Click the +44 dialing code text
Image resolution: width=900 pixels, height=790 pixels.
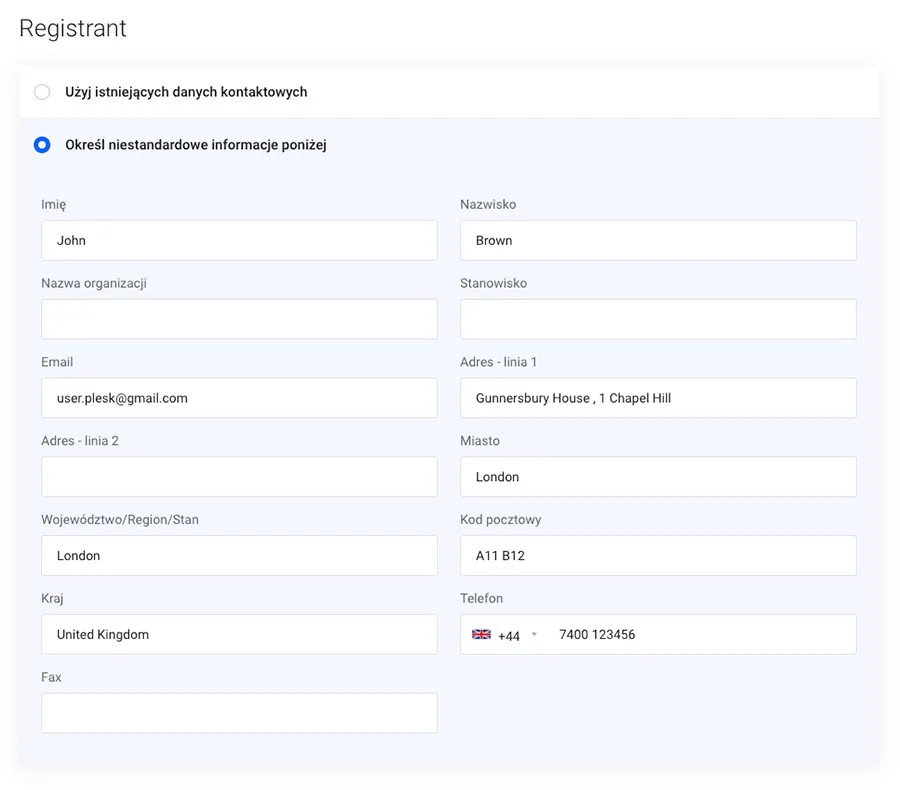(x=509, y=636)
